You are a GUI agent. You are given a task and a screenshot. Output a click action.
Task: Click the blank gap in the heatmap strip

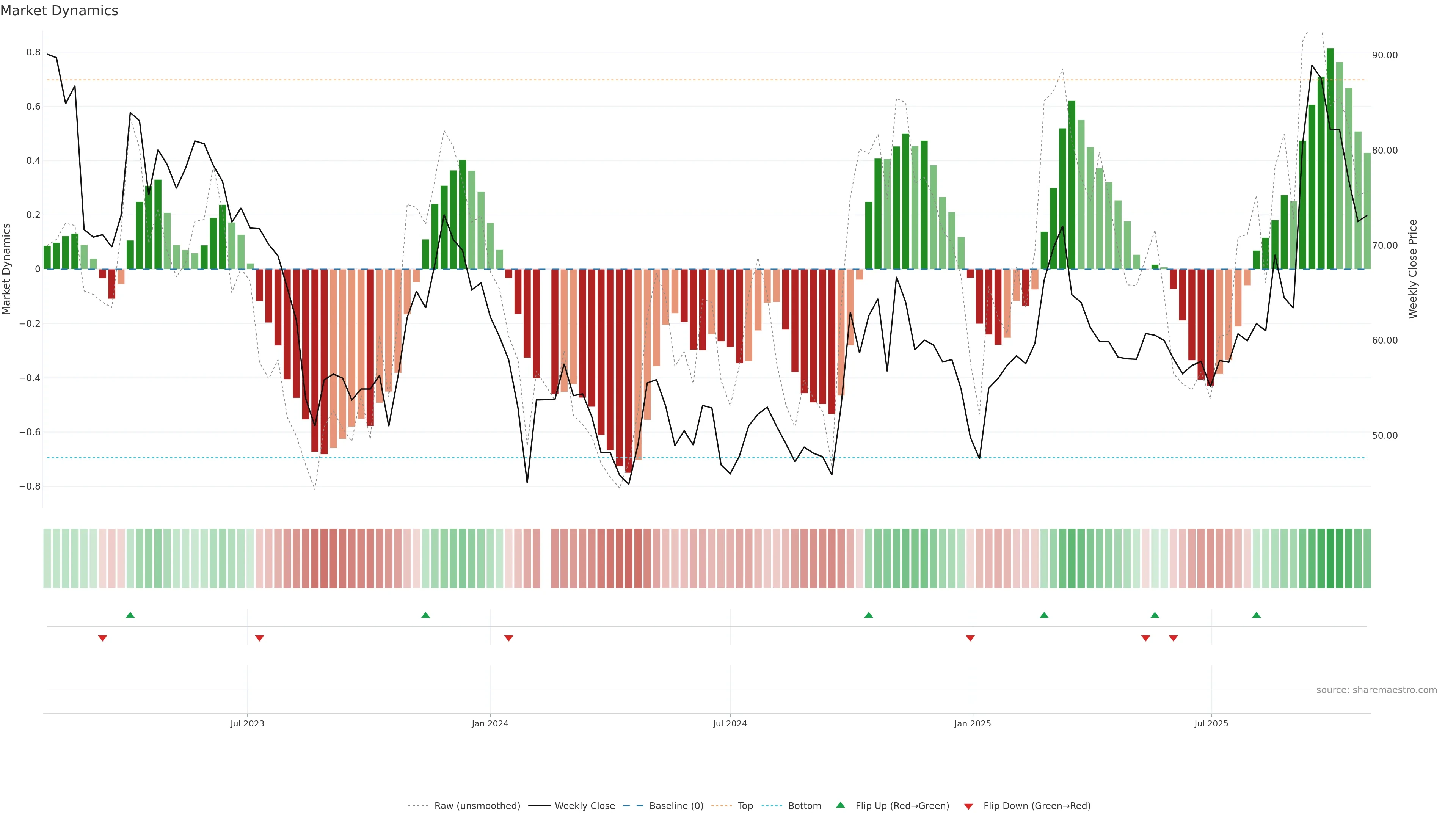point(546,558)
